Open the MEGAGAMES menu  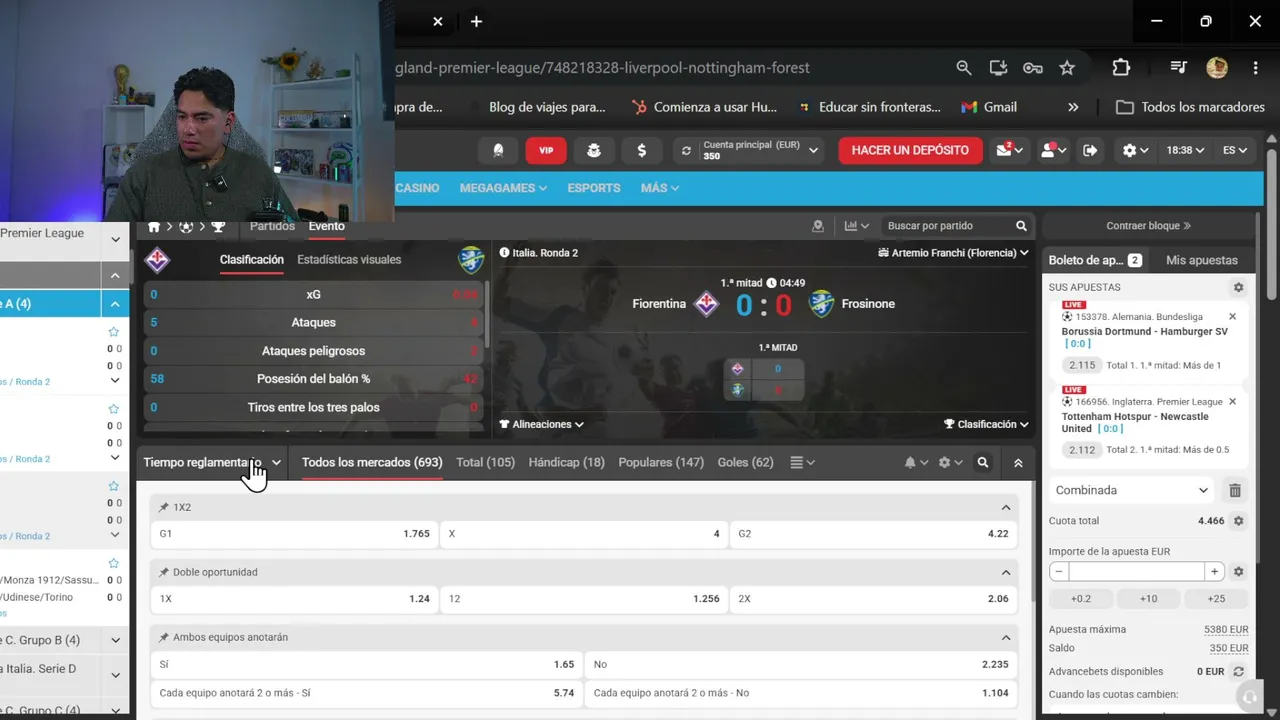tap(503, 188)
